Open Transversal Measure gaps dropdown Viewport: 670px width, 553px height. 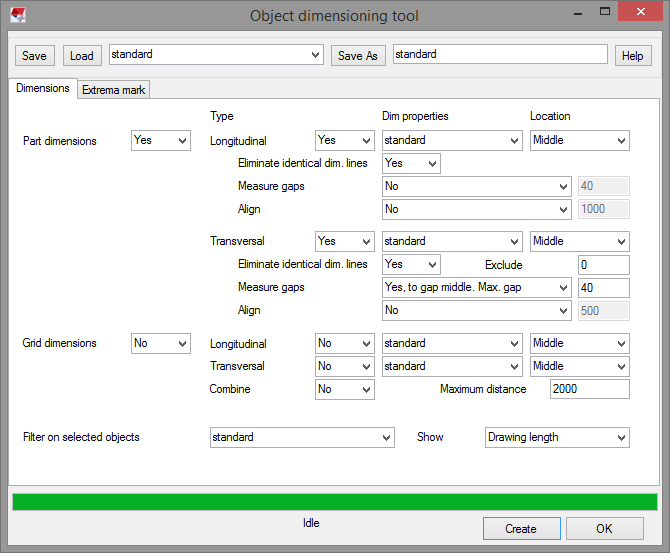click(x=476, y=288)
